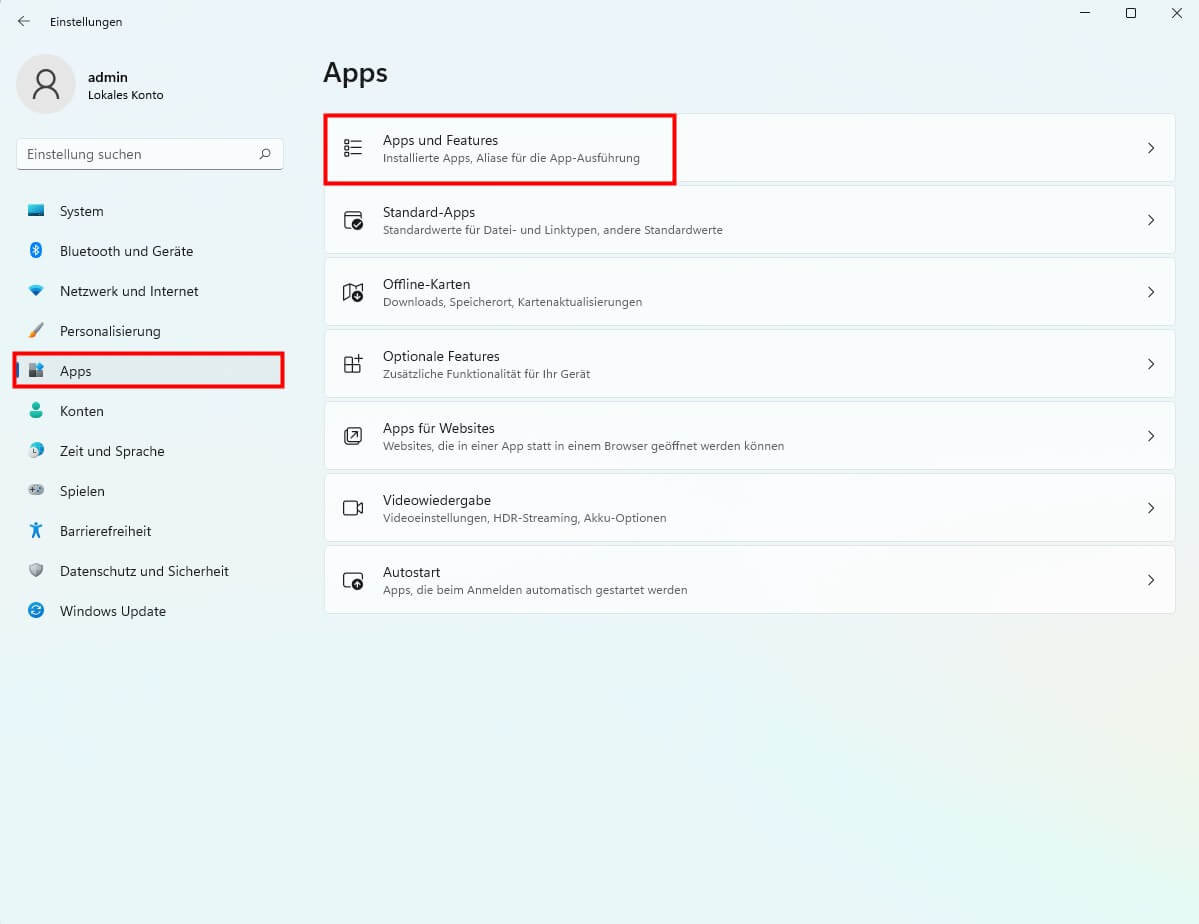Click the Offline-Karten map icon
1199x924 pixels.
[353, 292]
